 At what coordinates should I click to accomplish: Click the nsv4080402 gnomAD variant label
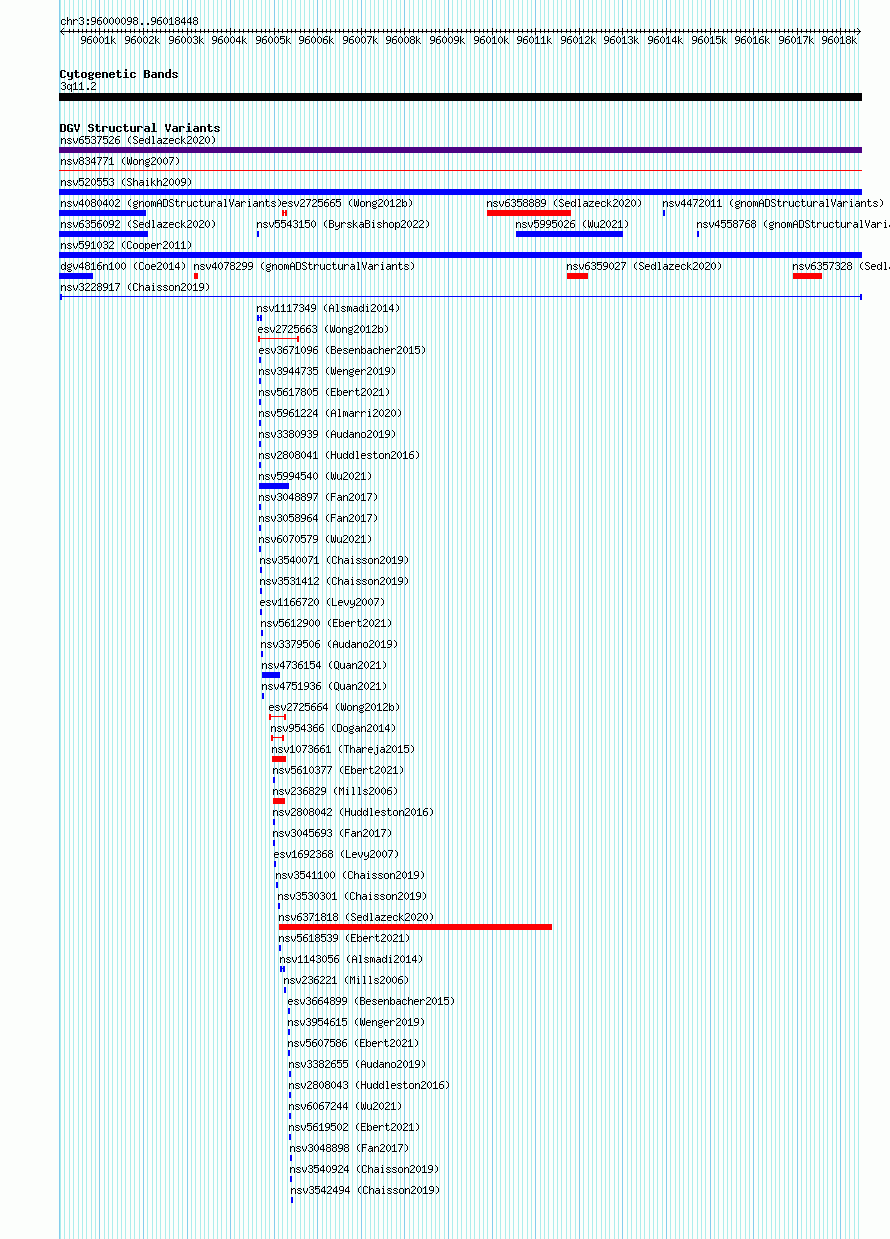tap(169, 203)
